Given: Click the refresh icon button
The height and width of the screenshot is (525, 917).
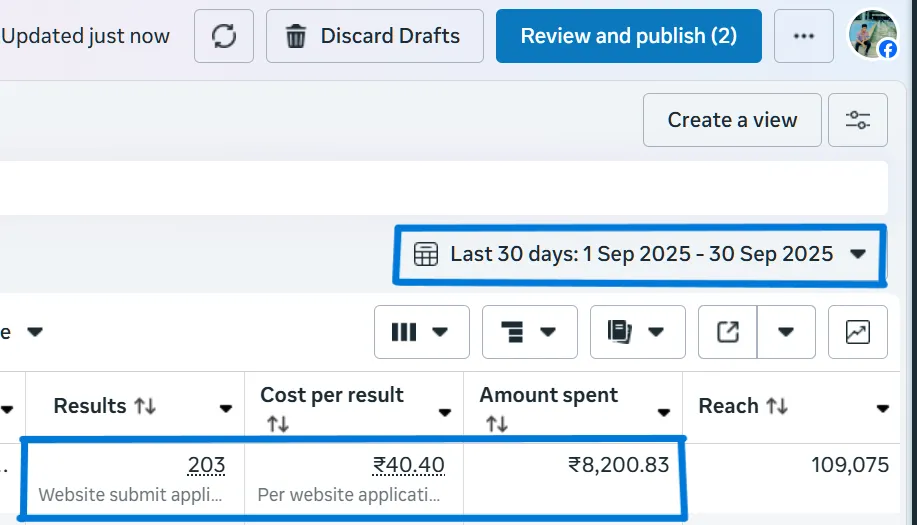Looking at the screenshot, I should [x=225, y=37].
